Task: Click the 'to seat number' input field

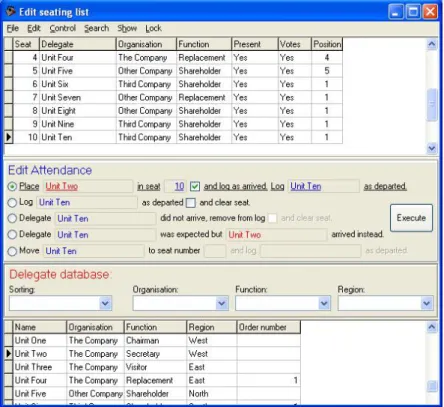Action: click(215, 251)
